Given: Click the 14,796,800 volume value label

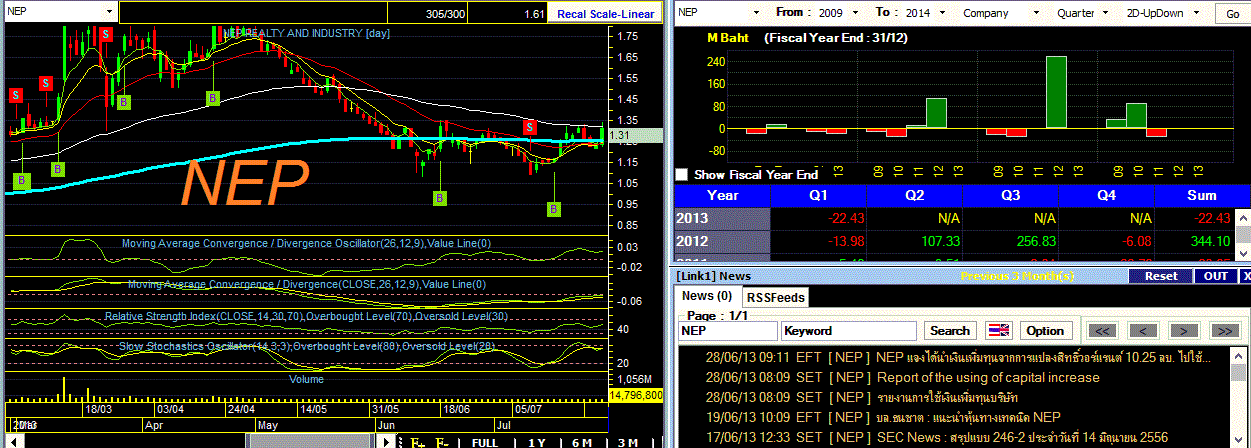Looking at the screenshot, I should click(x=636, y=396).
